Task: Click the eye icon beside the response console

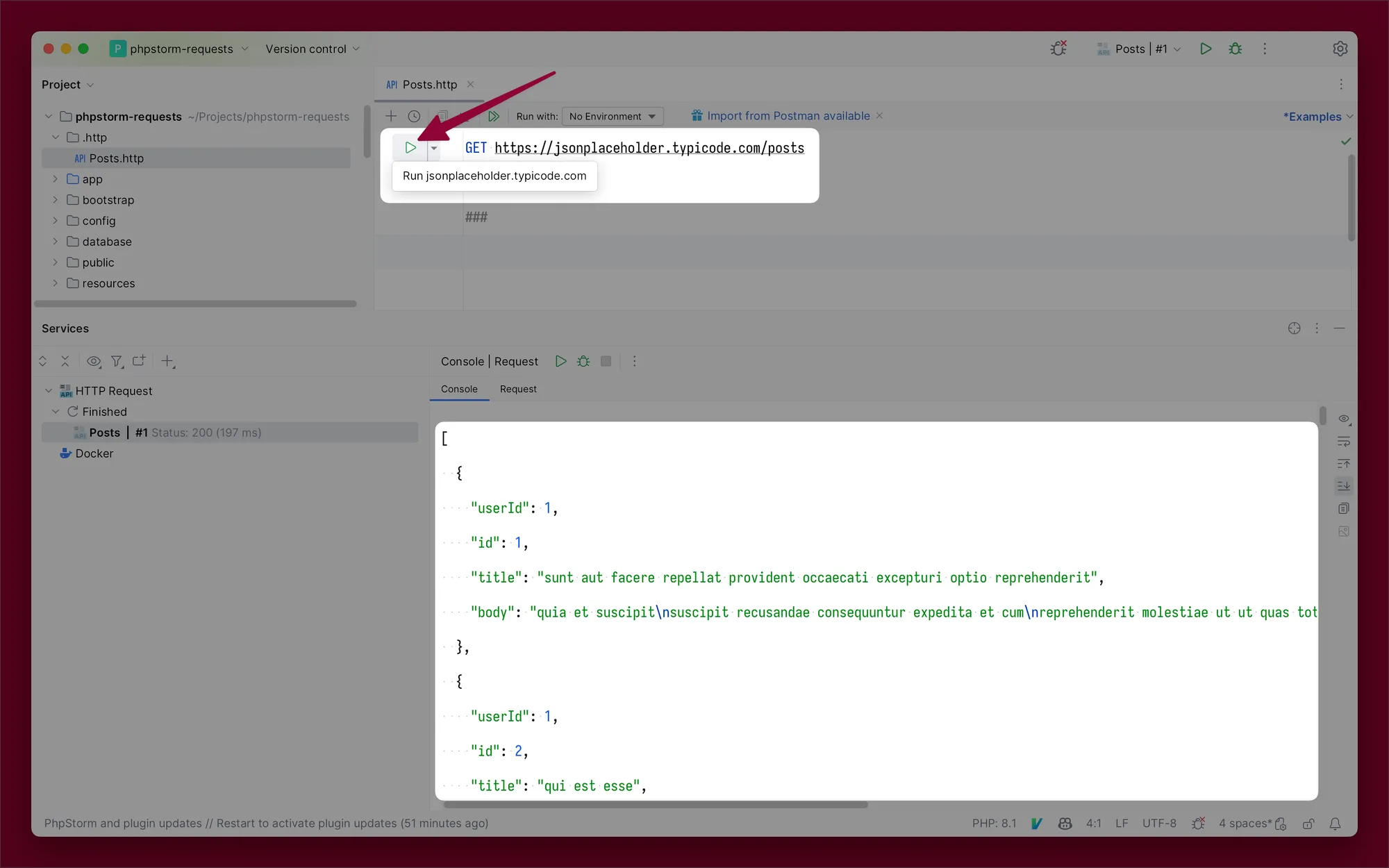Action: click(1344, 419)
